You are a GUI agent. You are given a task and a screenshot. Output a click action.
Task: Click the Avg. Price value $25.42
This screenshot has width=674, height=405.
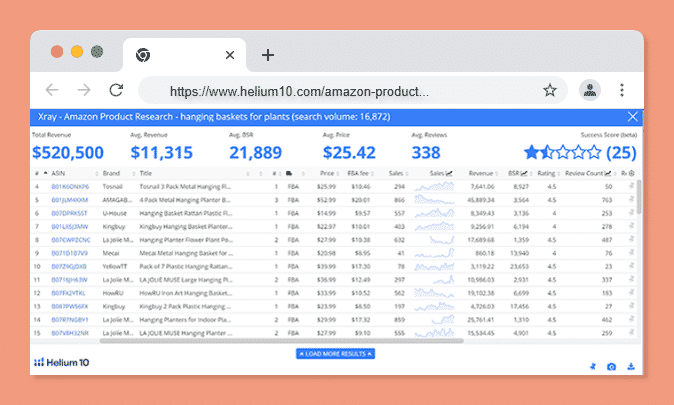(349, 153)
